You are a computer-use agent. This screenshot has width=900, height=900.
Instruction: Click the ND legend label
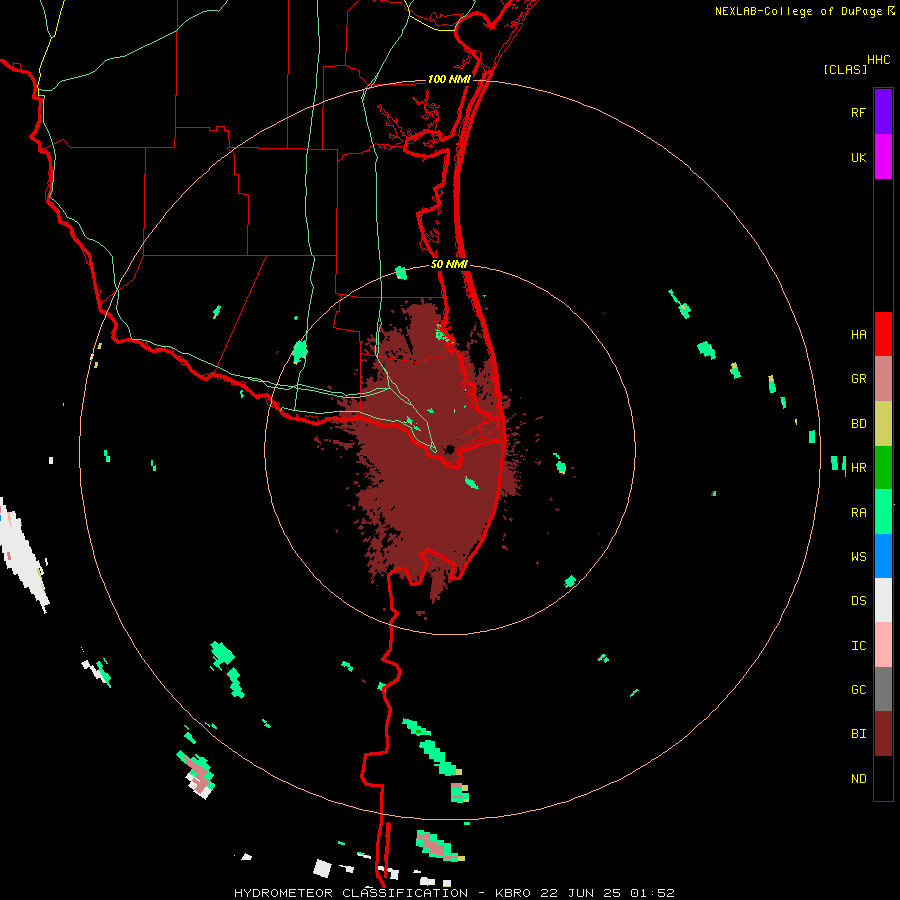coord(858,779)
